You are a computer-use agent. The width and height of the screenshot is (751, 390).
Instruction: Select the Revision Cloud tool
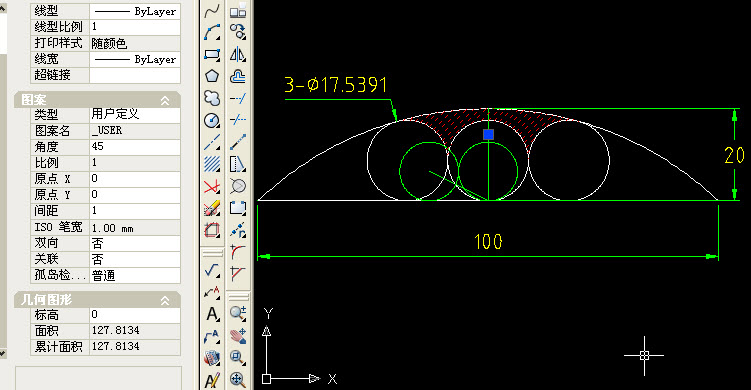(x=212, y=98)
